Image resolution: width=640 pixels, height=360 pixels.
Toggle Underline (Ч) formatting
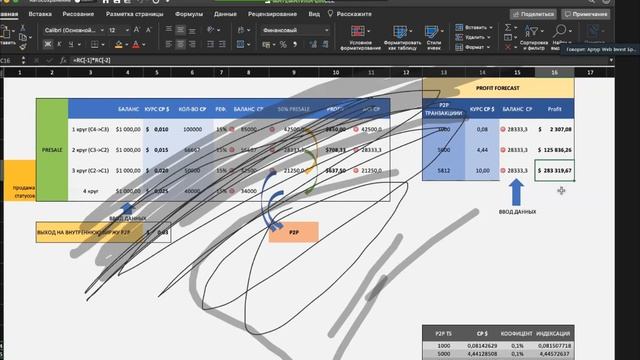[x=71, y=44]
